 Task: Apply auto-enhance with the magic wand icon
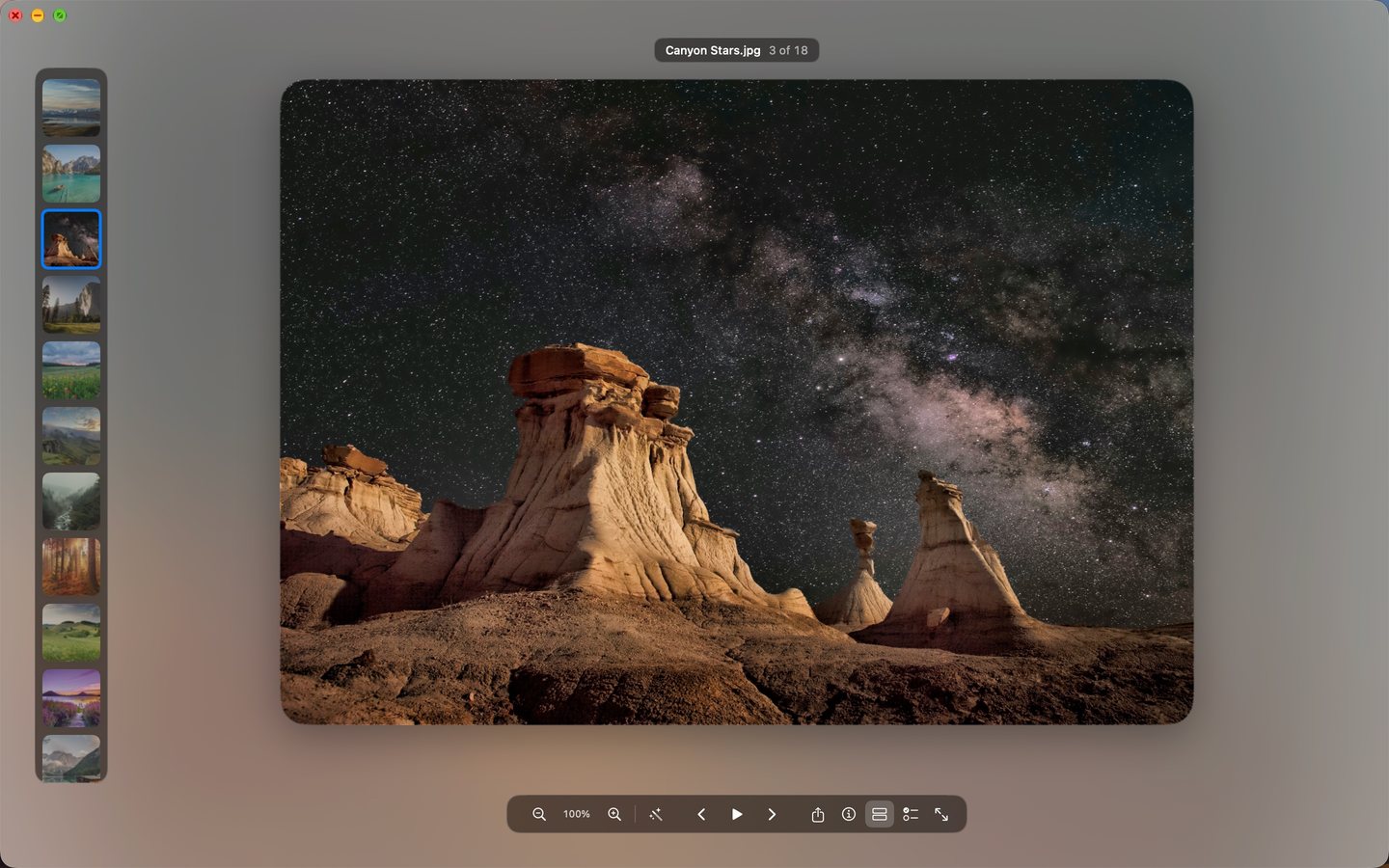[x=656, y=814]
